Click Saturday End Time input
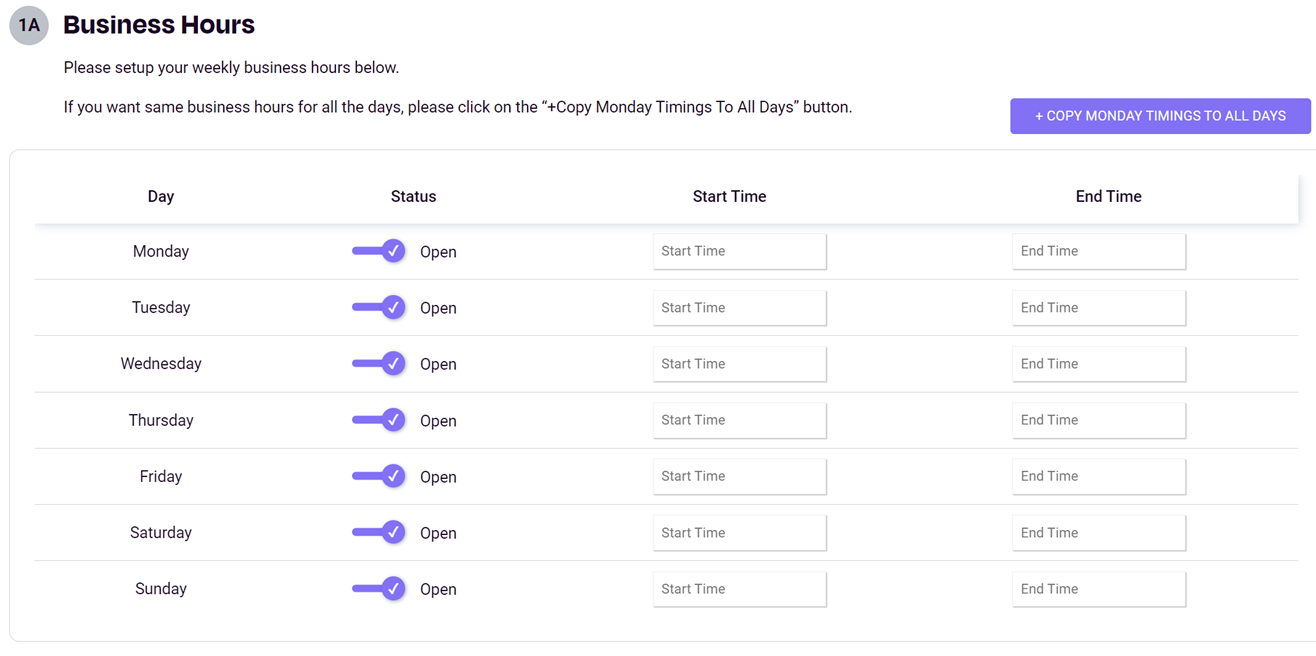This screenshot has width=1316, height=656. tap(1099, 533)
